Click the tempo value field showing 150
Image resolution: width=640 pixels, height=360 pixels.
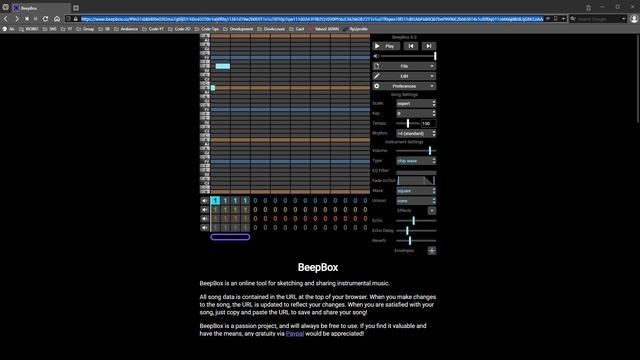[x=428, y=123]
